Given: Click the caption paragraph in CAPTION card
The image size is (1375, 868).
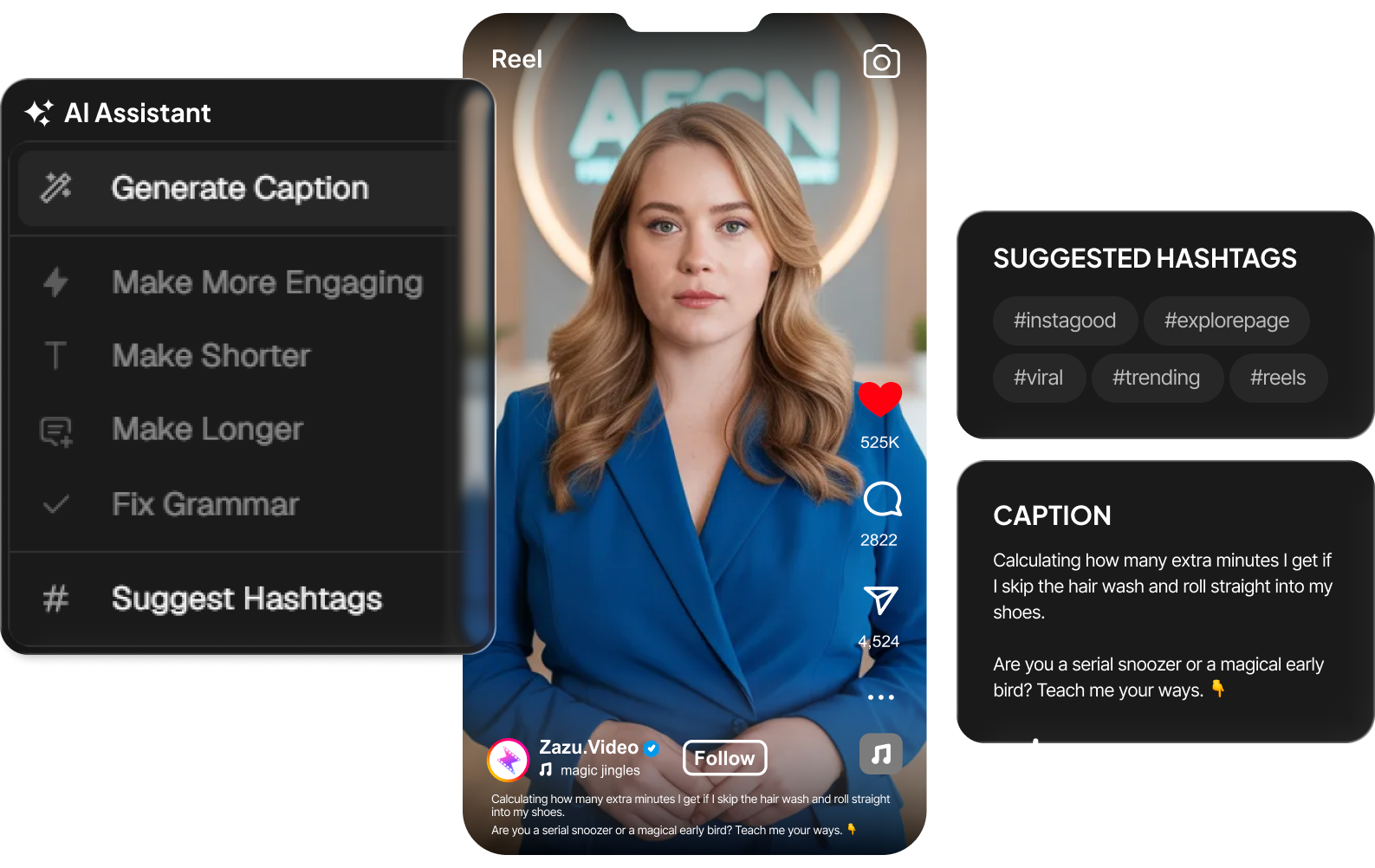Looking at the screenshot, I should [x=1163, y=586].
